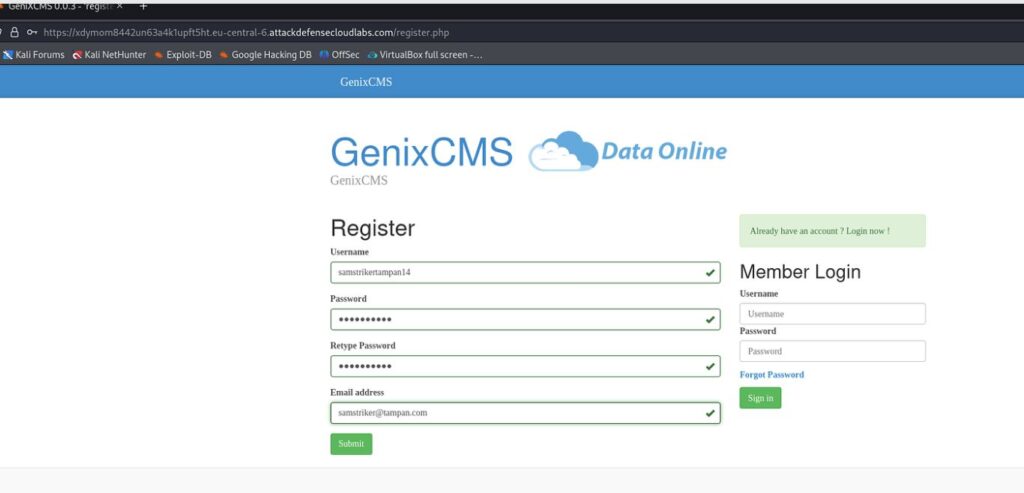Open the VirtualBox full screen bookmark
The image size is (1024, 493).
point(425,55)
